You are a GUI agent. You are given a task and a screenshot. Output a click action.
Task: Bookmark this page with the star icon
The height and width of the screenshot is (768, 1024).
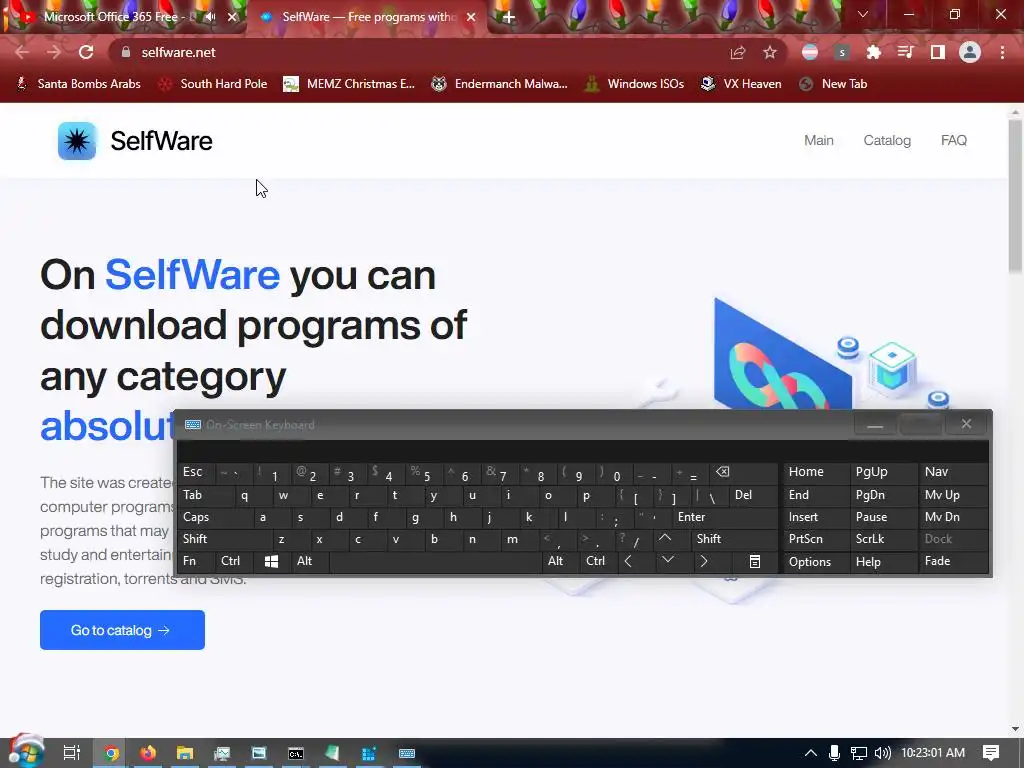coord(770,52)
